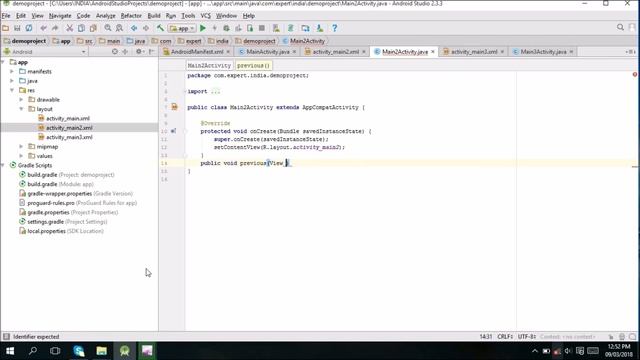Image resolution: width=640 pixels, height=360 pixels.
Task: Open activity_main3.xml in the project tree
Action: pyautogui.click(x=69, y=137)
